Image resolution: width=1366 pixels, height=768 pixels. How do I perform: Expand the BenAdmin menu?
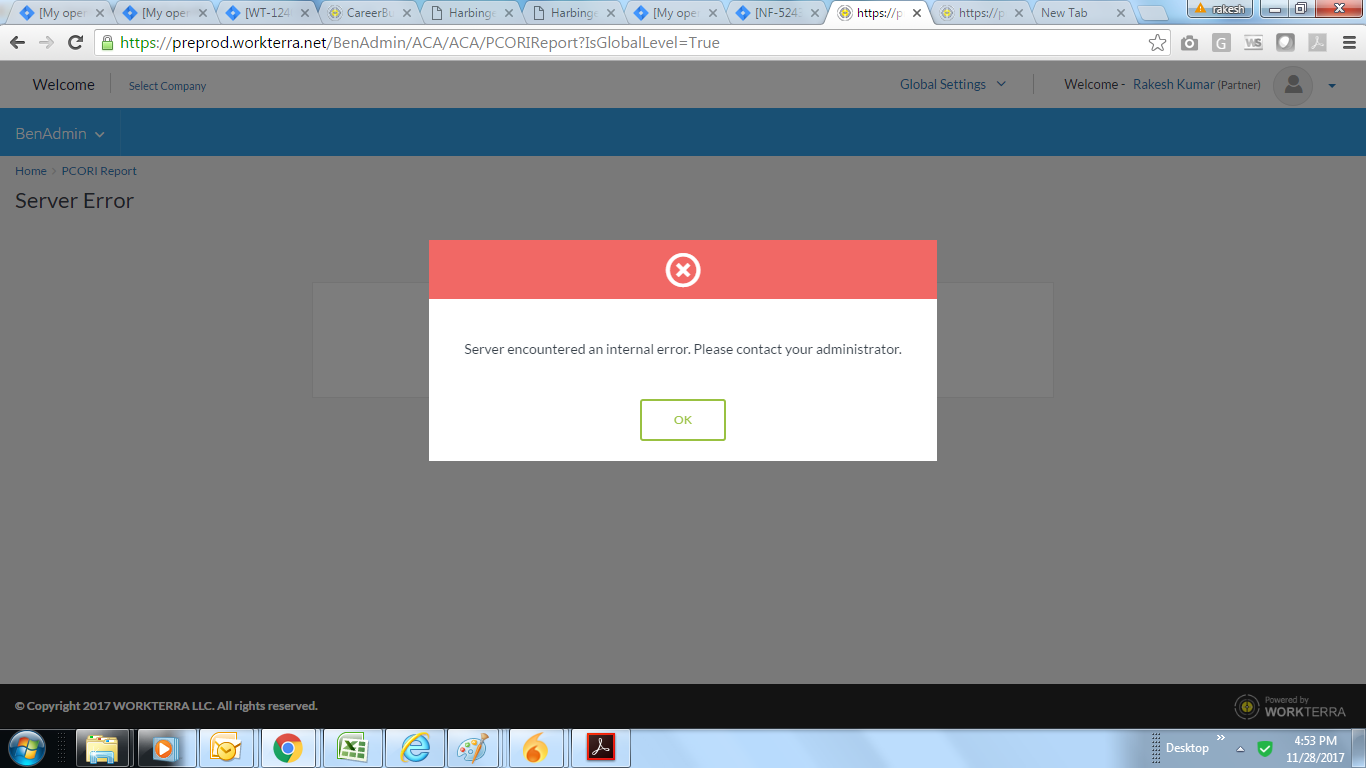(60, 133)
